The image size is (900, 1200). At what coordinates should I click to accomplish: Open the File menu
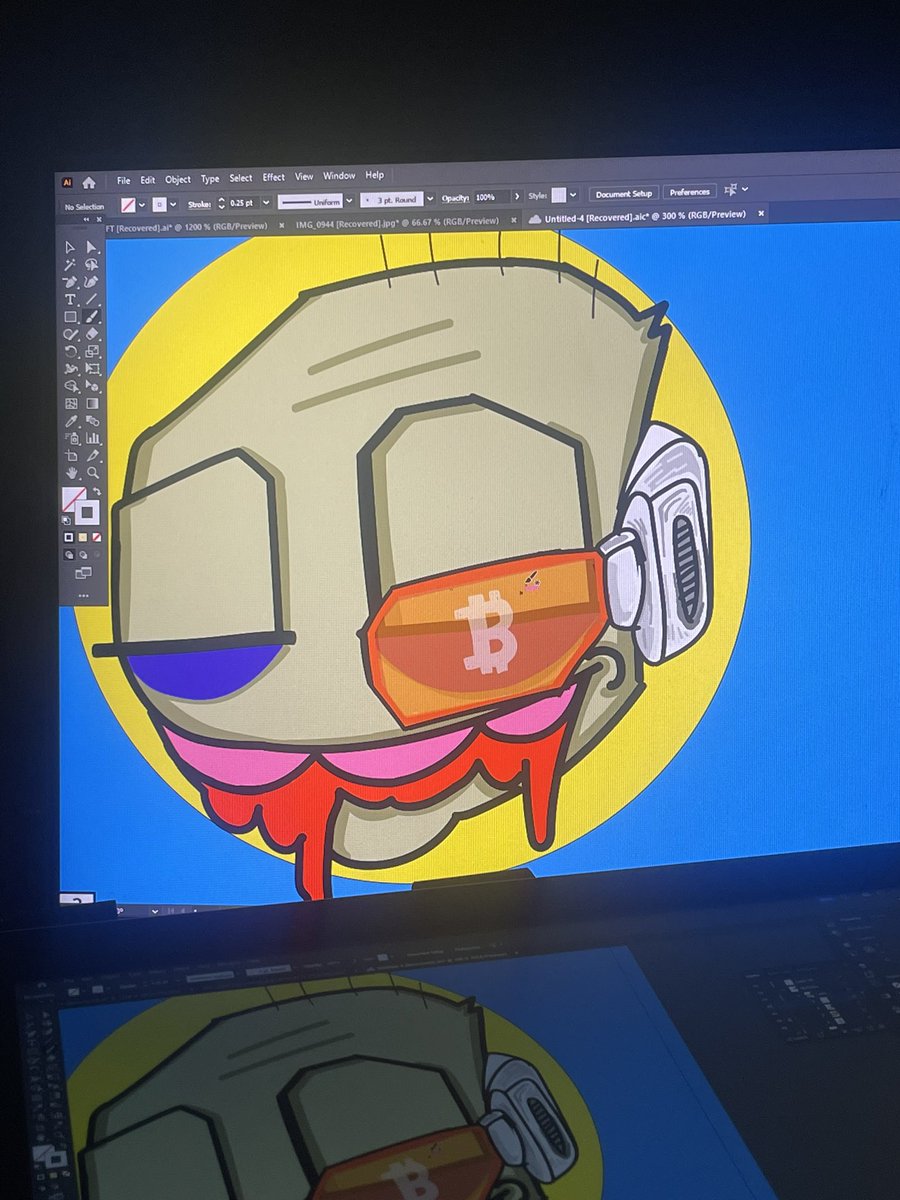point(123,180)
